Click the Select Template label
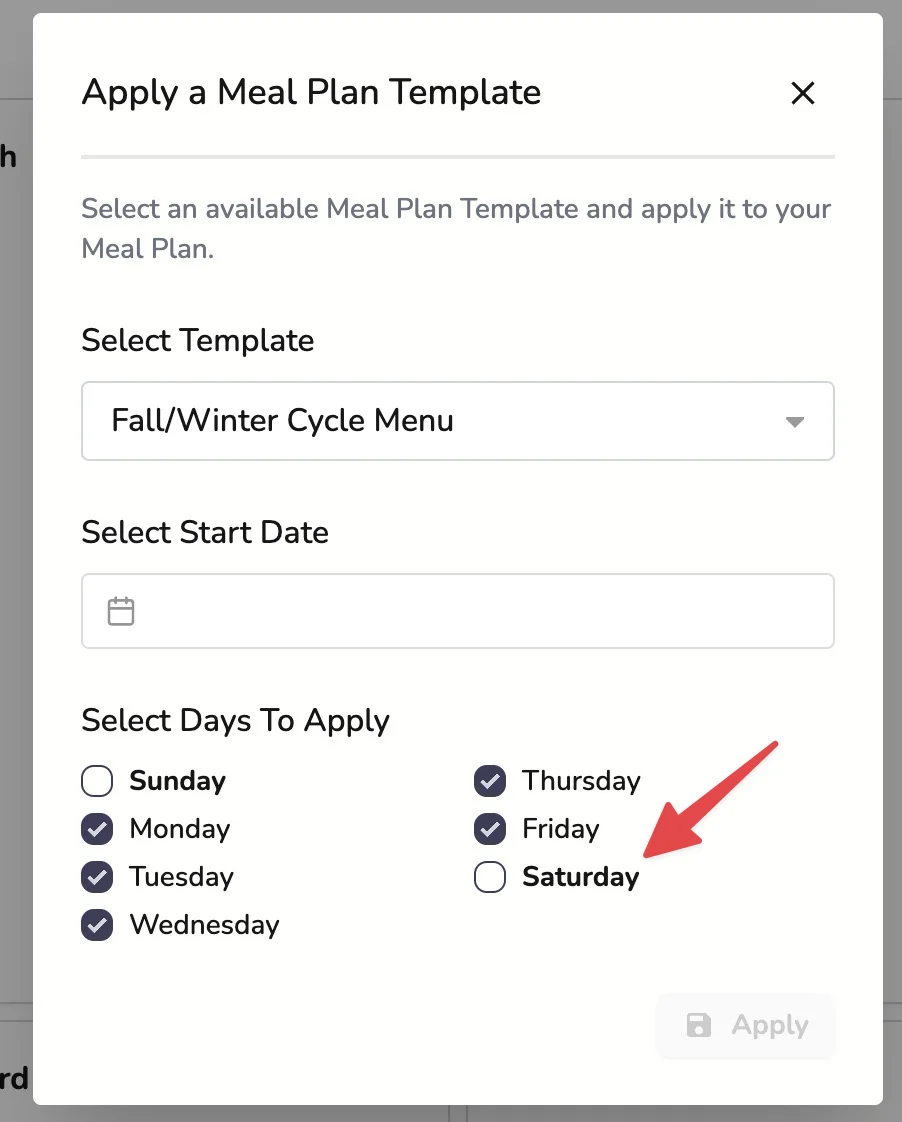The width and height of the screenshot is (902, 1122). tap(197, 340)
